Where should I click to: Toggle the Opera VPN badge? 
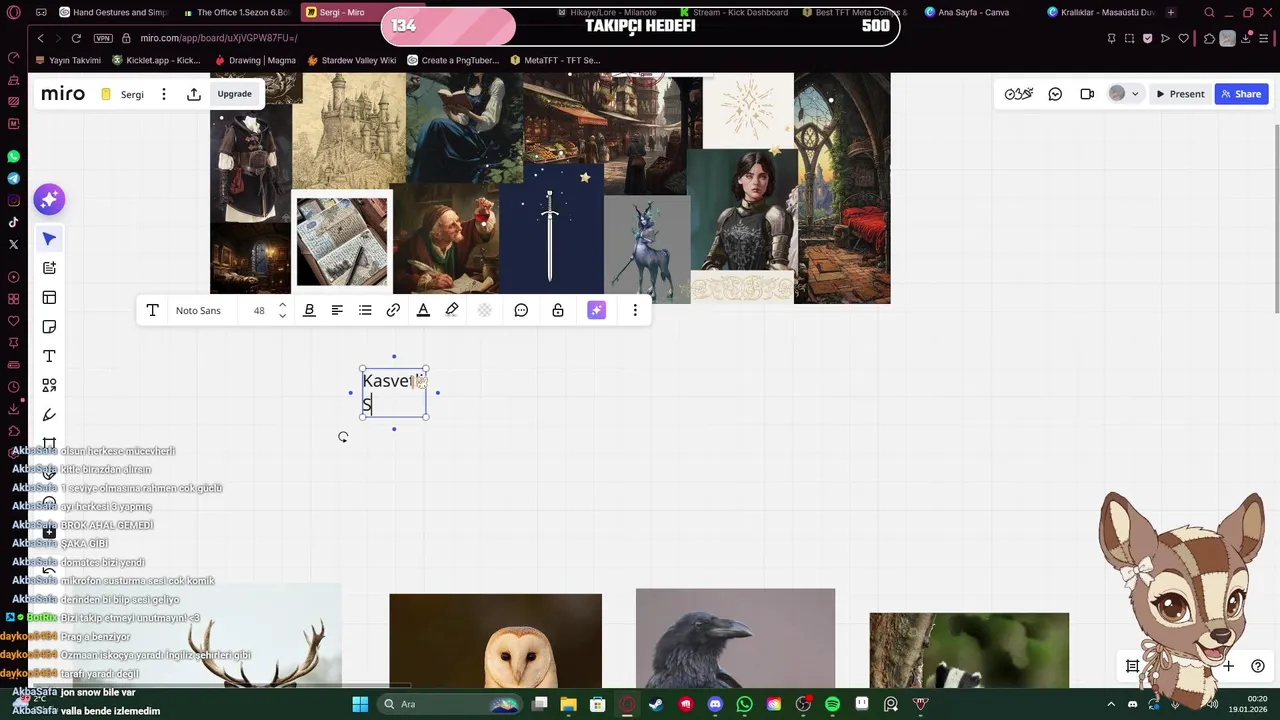(103, 38)
